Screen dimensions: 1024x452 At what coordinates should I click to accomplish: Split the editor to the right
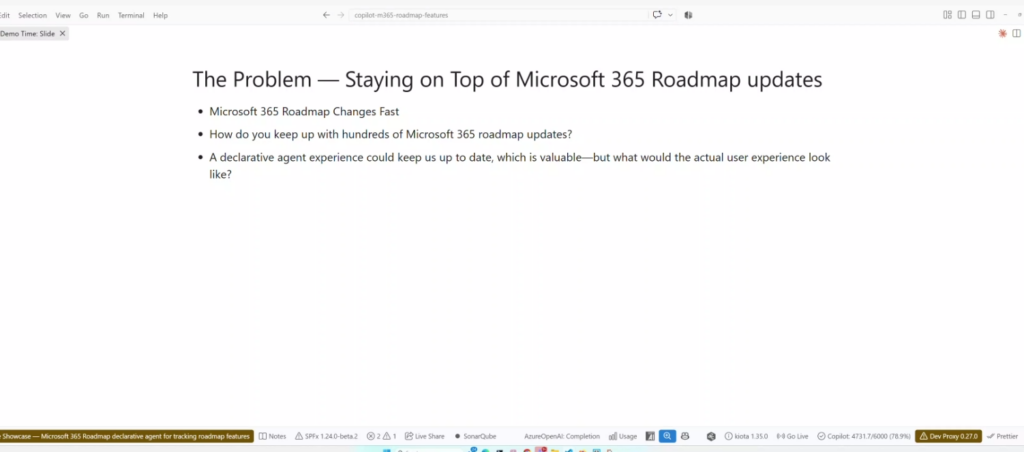[1016, 33]
